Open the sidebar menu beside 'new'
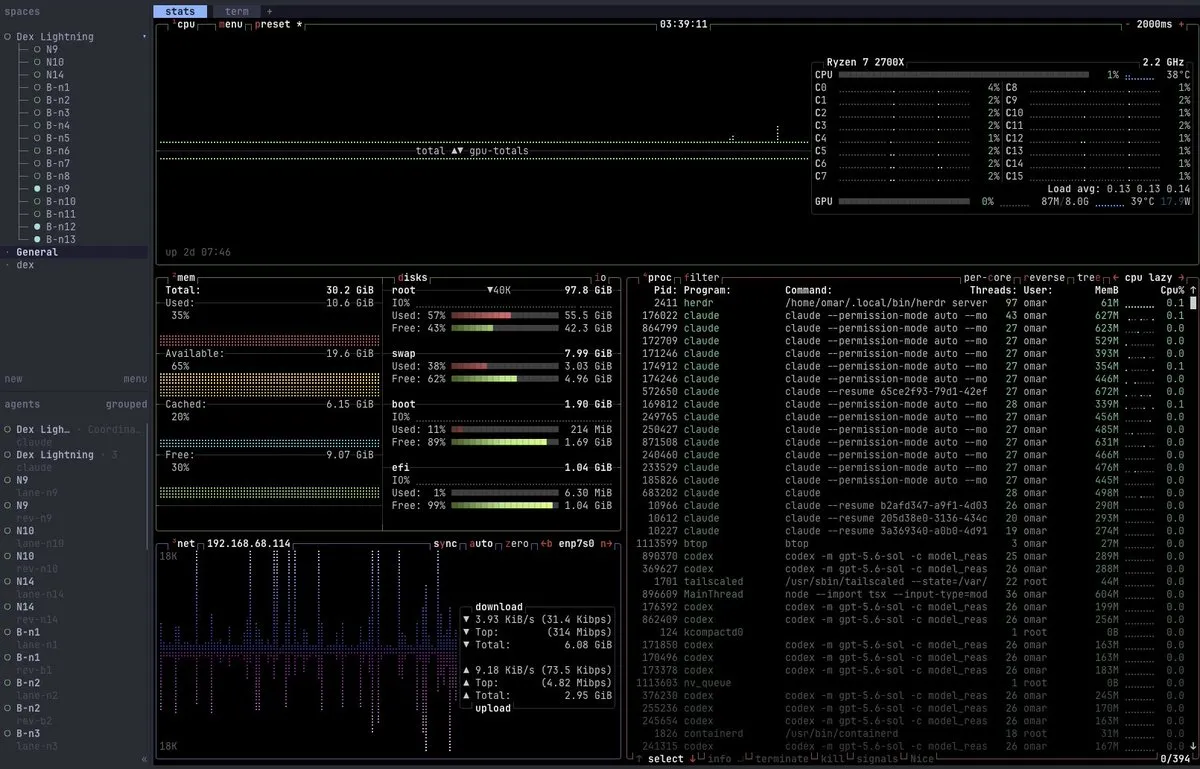1200x769 pixels. (x=135, y=379)
